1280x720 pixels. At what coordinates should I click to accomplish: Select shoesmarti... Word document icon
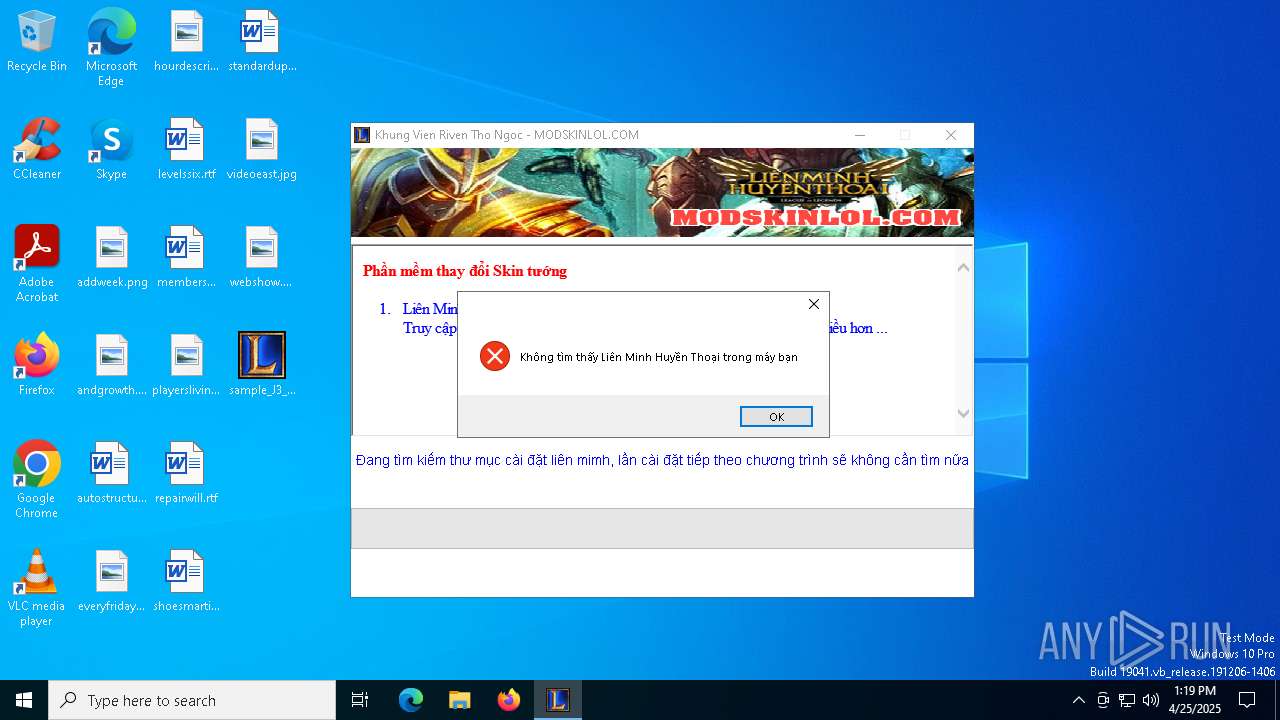point(186,582)
